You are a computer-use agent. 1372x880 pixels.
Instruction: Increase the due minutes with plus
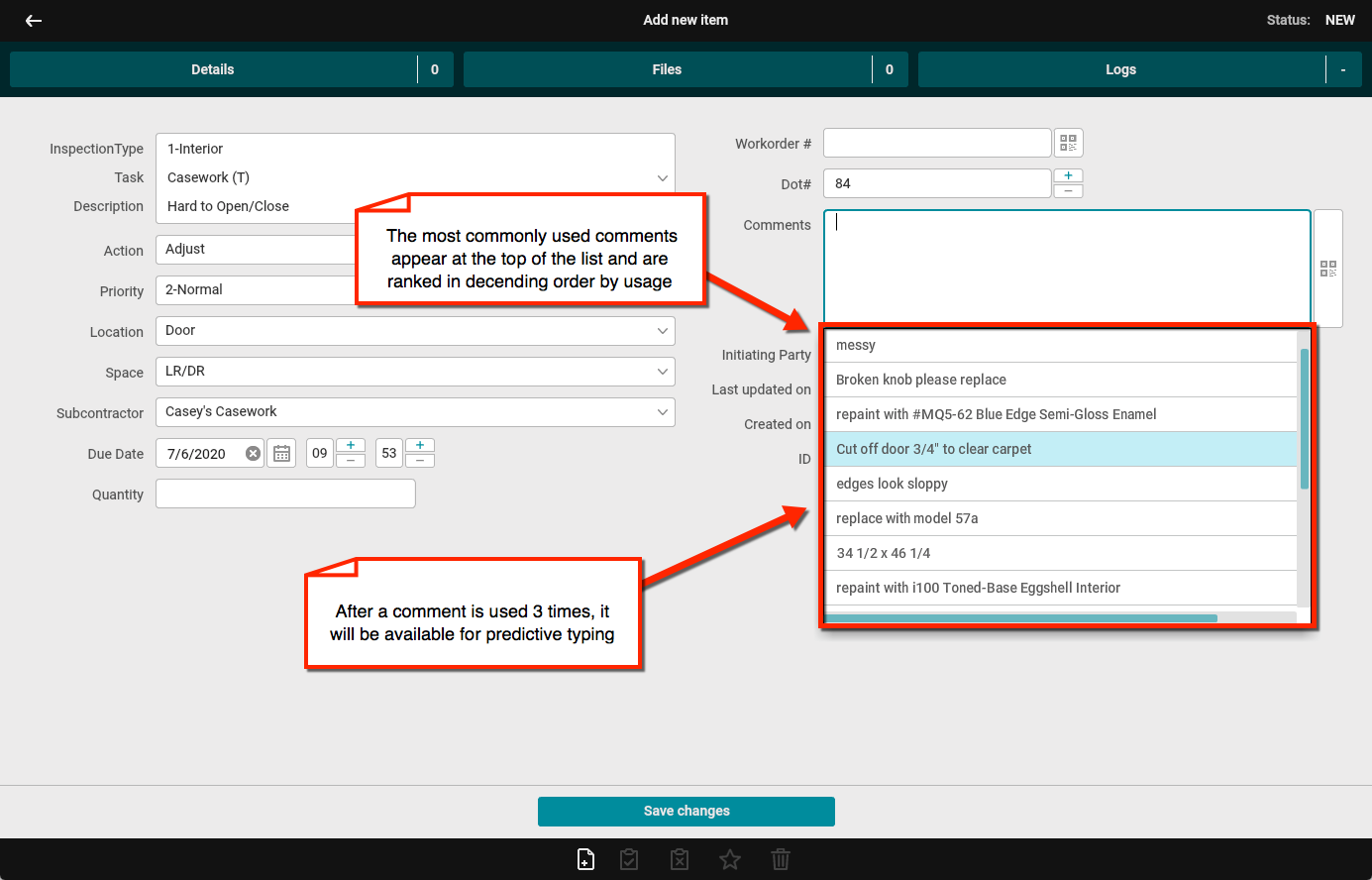(420, 446)
